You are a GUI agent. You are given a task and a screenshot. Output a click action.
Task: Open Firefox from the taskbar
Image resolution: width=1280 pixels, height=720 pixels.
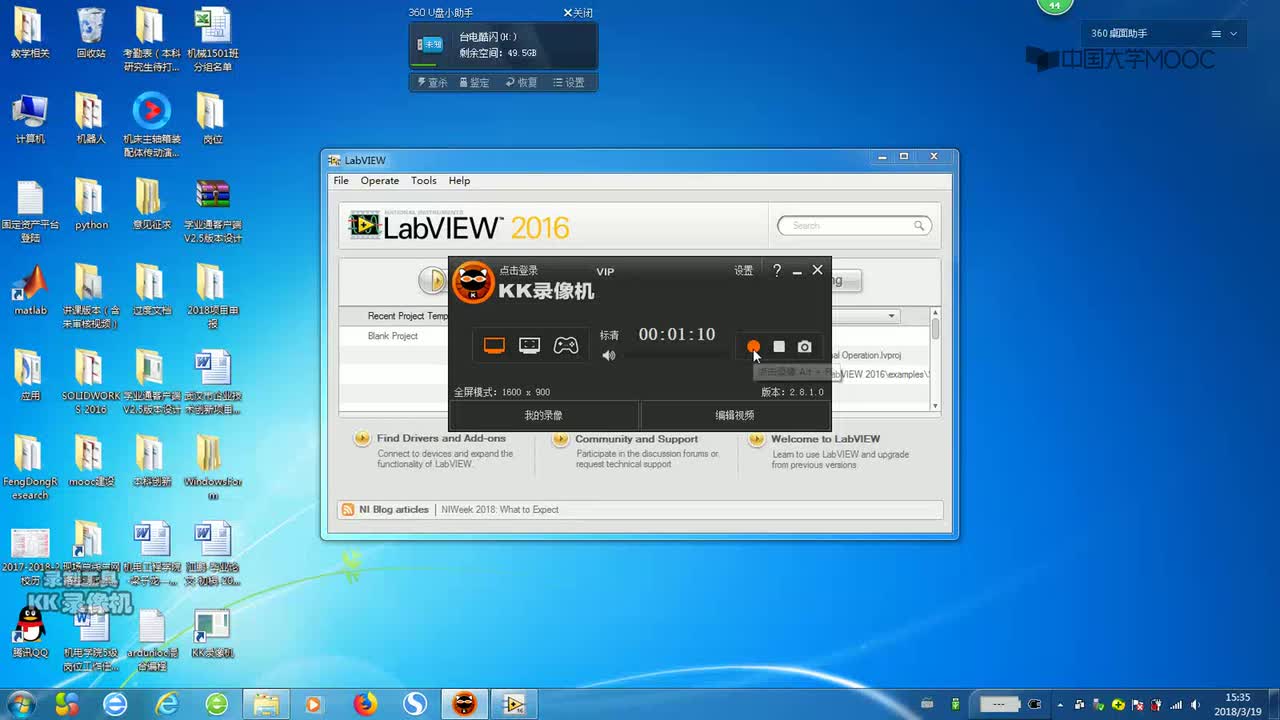(x=365, y=704)
